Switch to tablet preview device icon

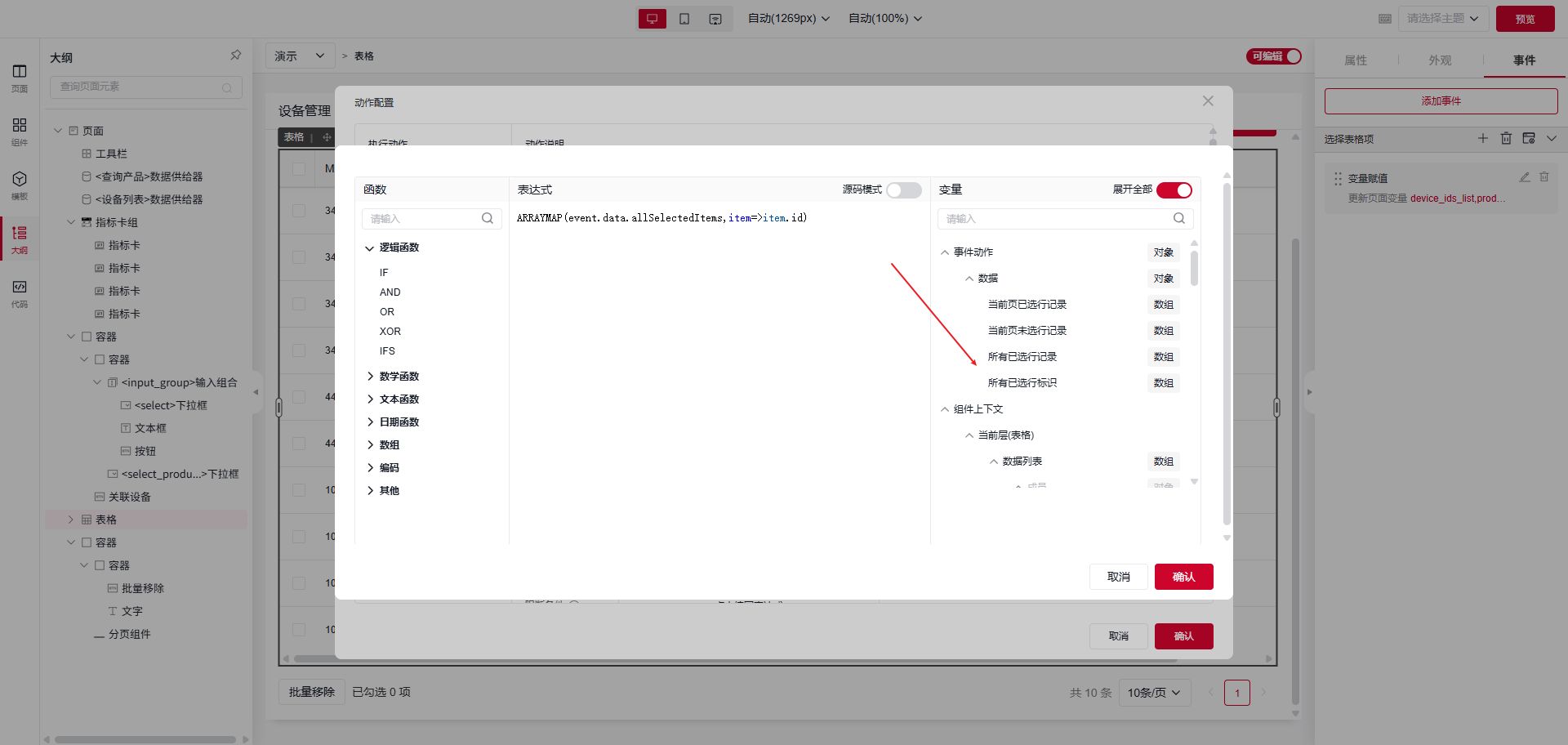pyautogui.click(x=684, y=19)
